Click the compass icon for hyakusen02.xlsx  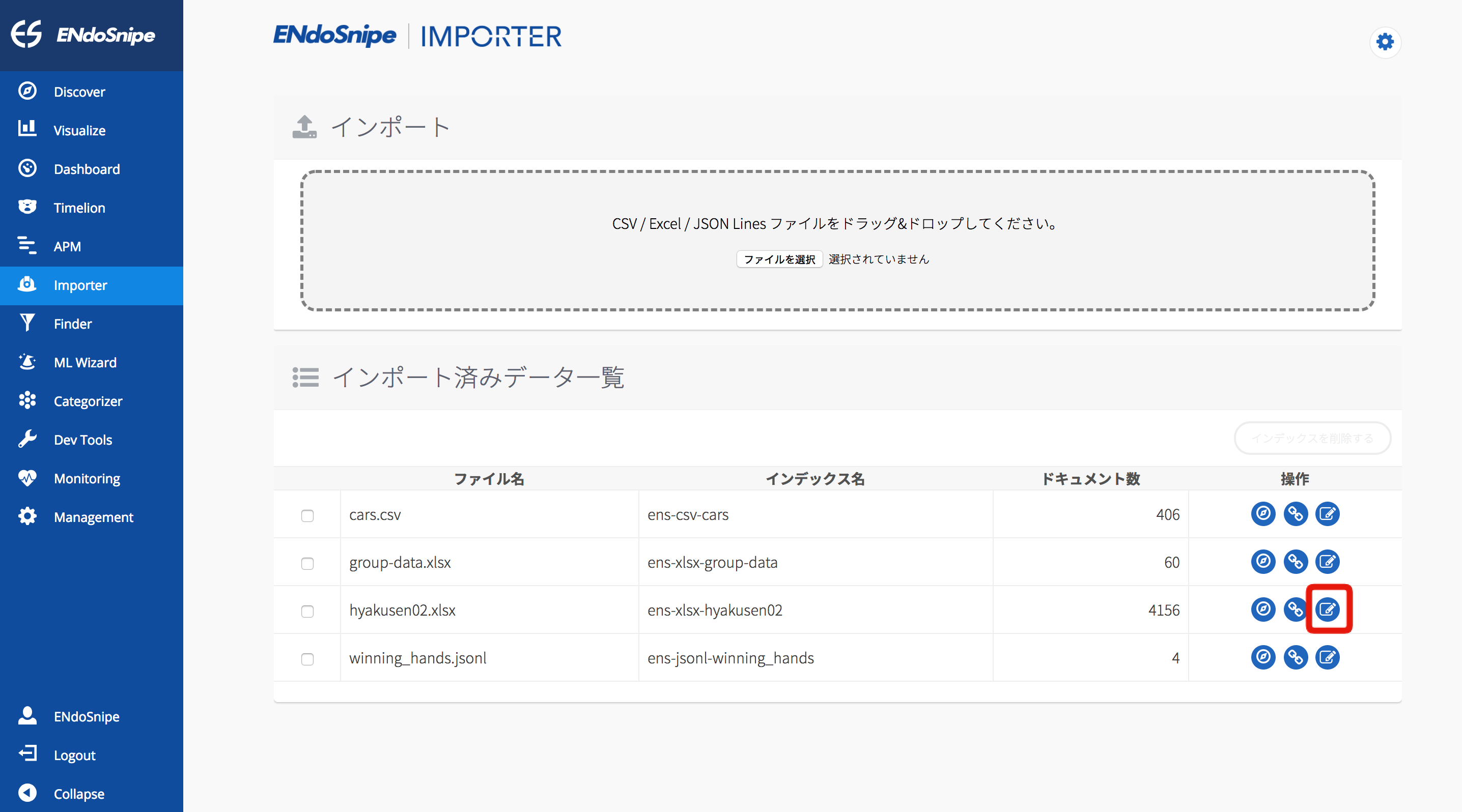coord(1263,610)
